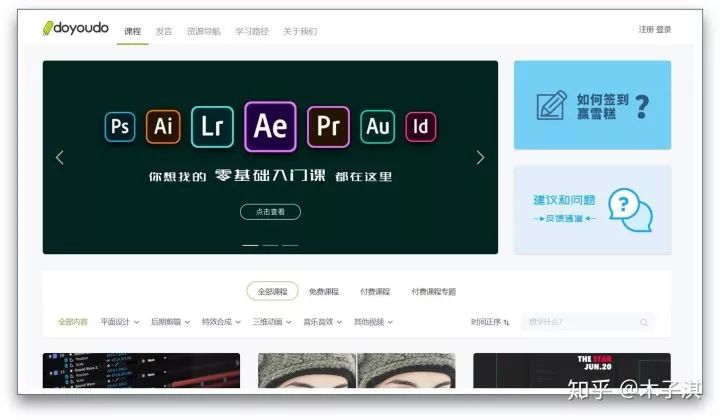Screen dimensions: 720x420
Task: Click the search magnifier icon
Action: pyautogui.click(x=643, y=322)
